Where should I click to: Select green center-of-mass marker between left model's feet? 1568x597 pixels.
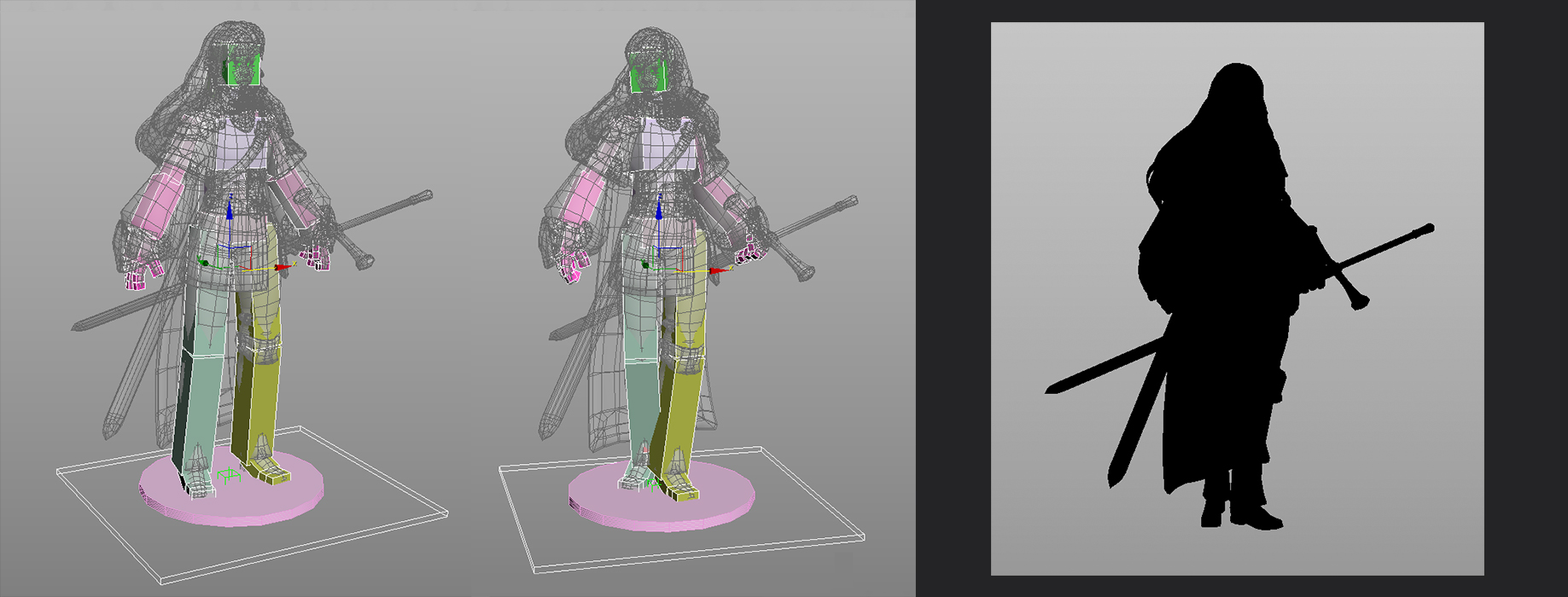point(227,476)
